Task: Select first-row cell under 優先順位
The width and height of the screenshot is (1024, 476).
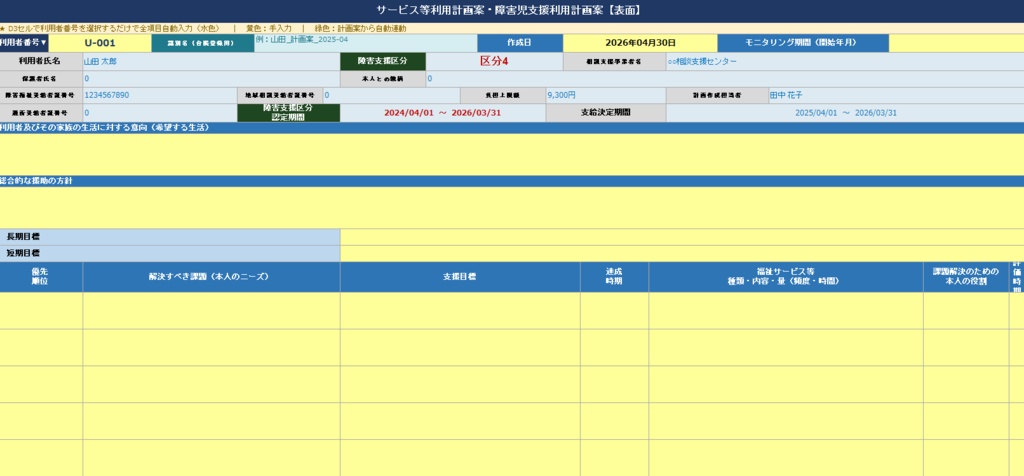Action: tap(41, 311)
